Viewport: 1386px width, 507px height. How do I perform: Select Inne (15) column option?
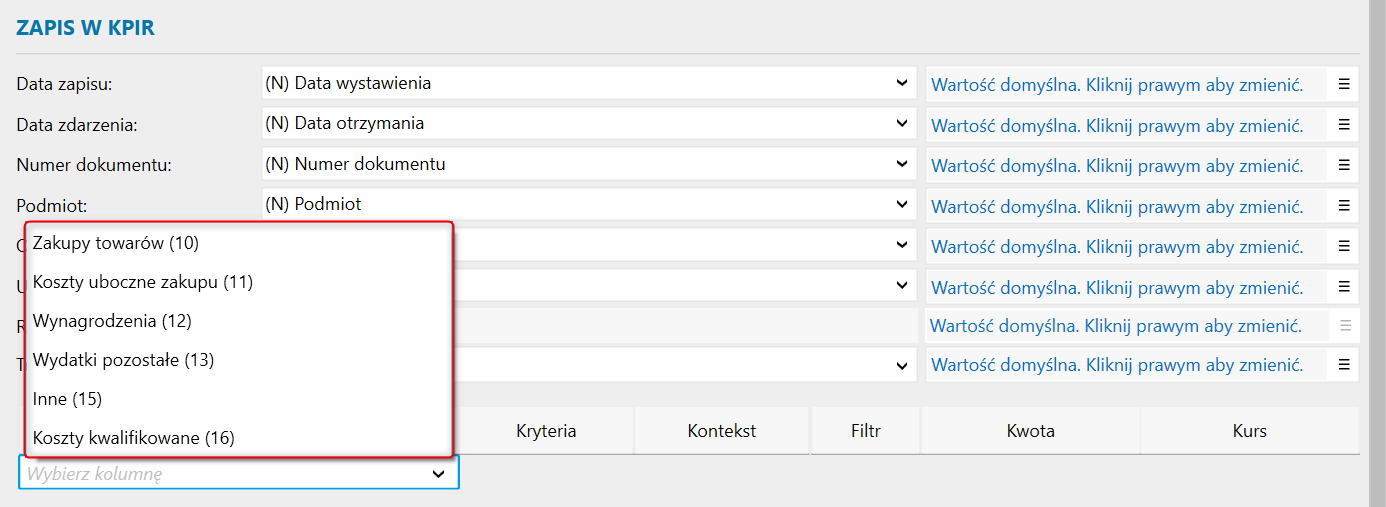pyautogui.click(x=68, y=399)
